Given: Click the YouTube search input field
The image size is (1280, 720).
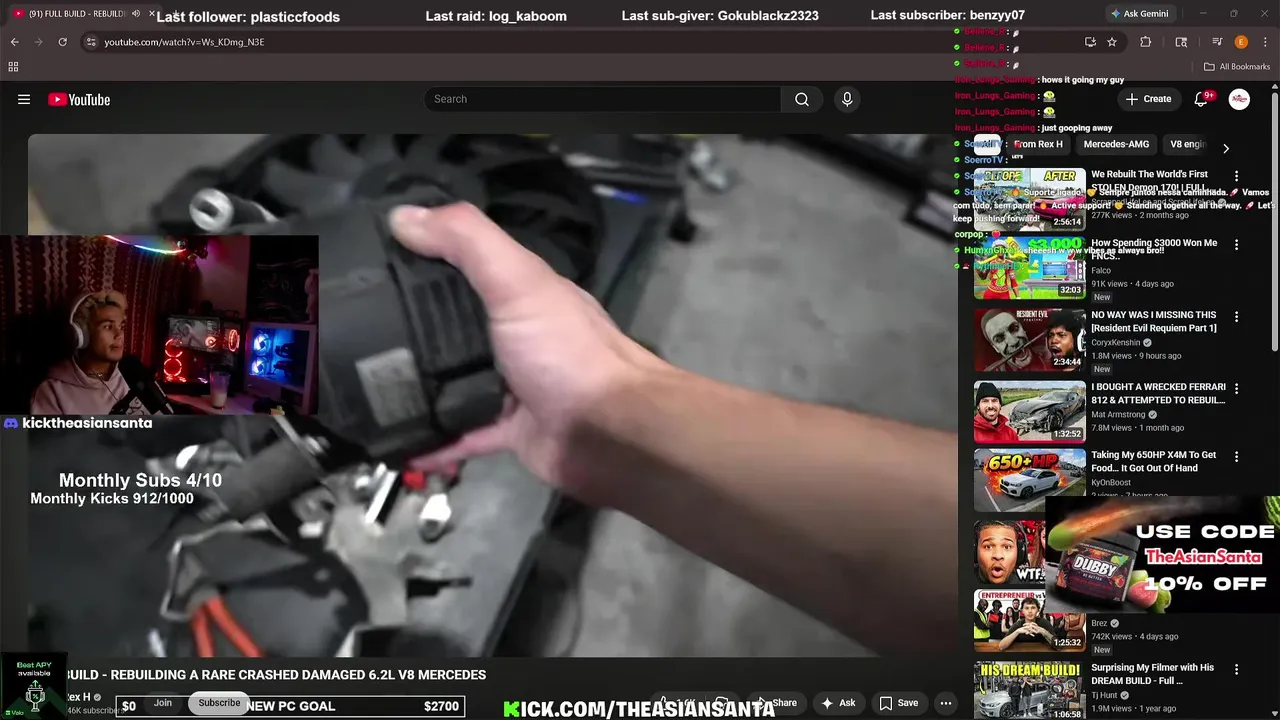Looking at the screenshot, I should [602, 99].
